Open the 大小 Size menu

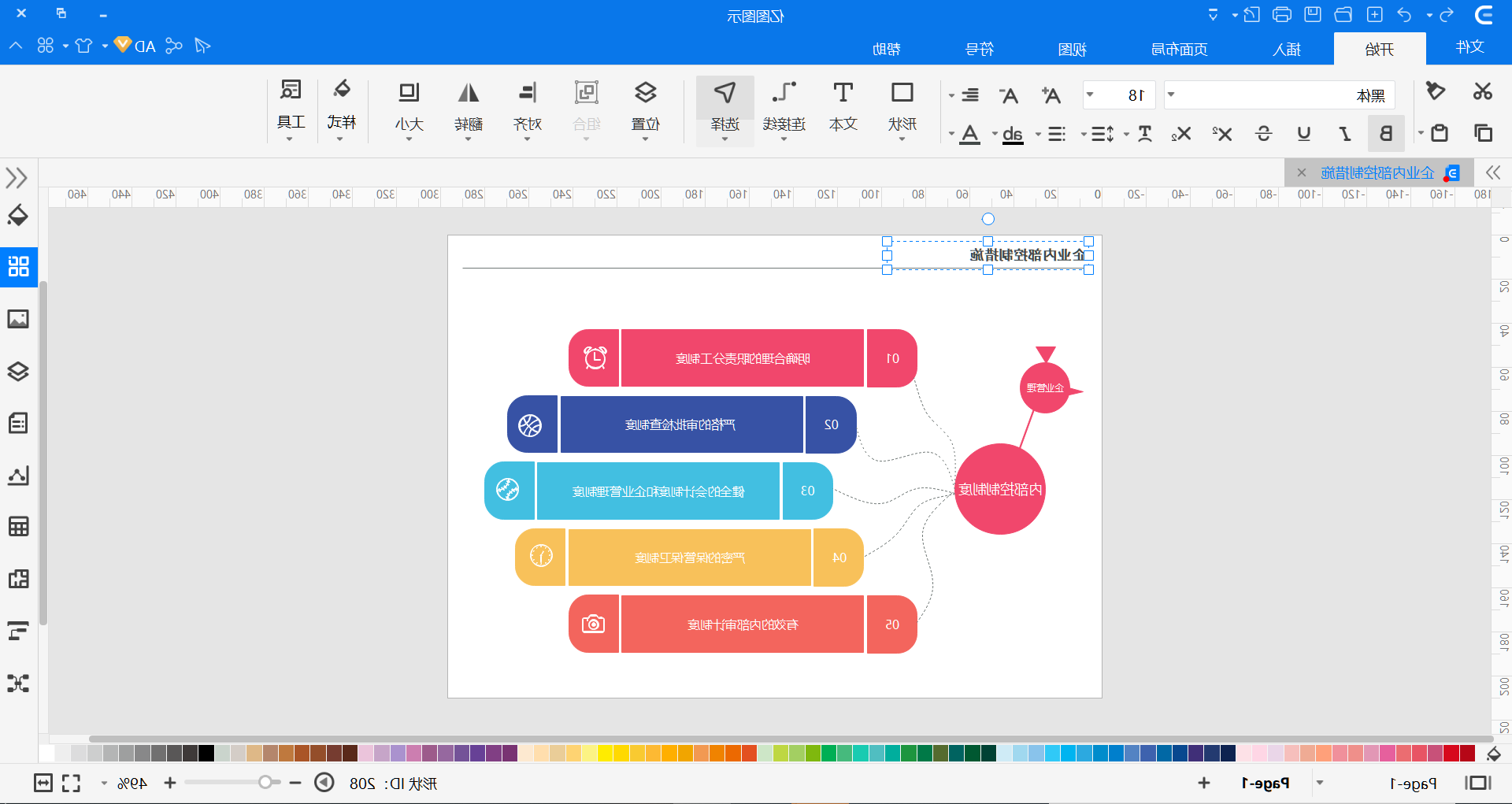[409, 108]
